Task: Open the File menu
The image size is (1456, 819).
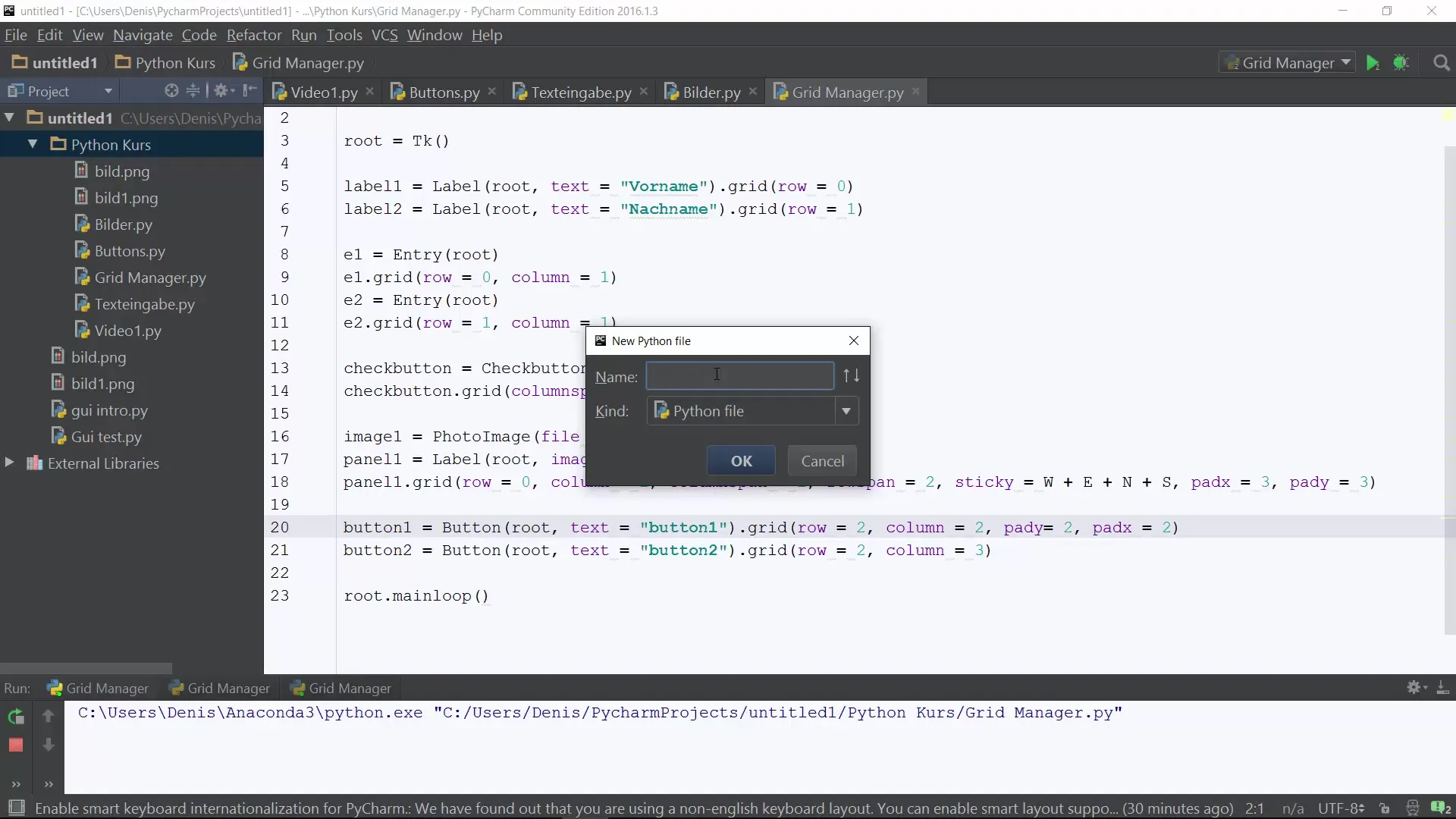Action: [x=15, y=35]
